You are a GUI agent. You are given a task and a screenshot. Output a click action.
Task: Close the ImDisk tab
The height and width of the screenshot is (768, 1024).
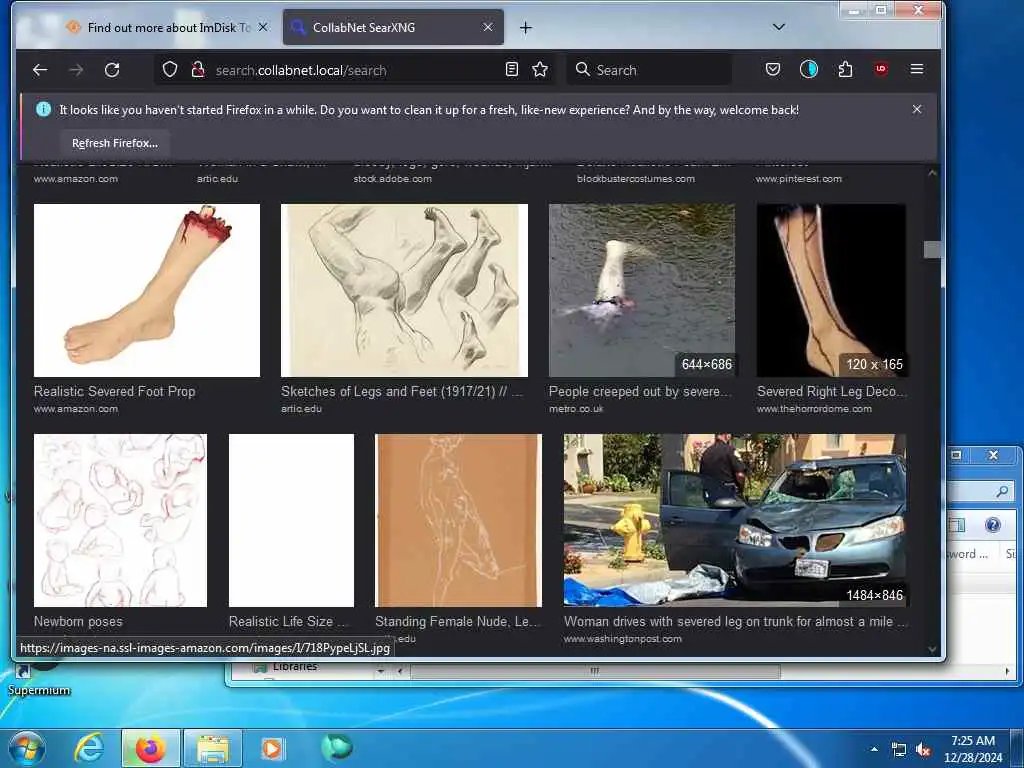tap(263, 27)
